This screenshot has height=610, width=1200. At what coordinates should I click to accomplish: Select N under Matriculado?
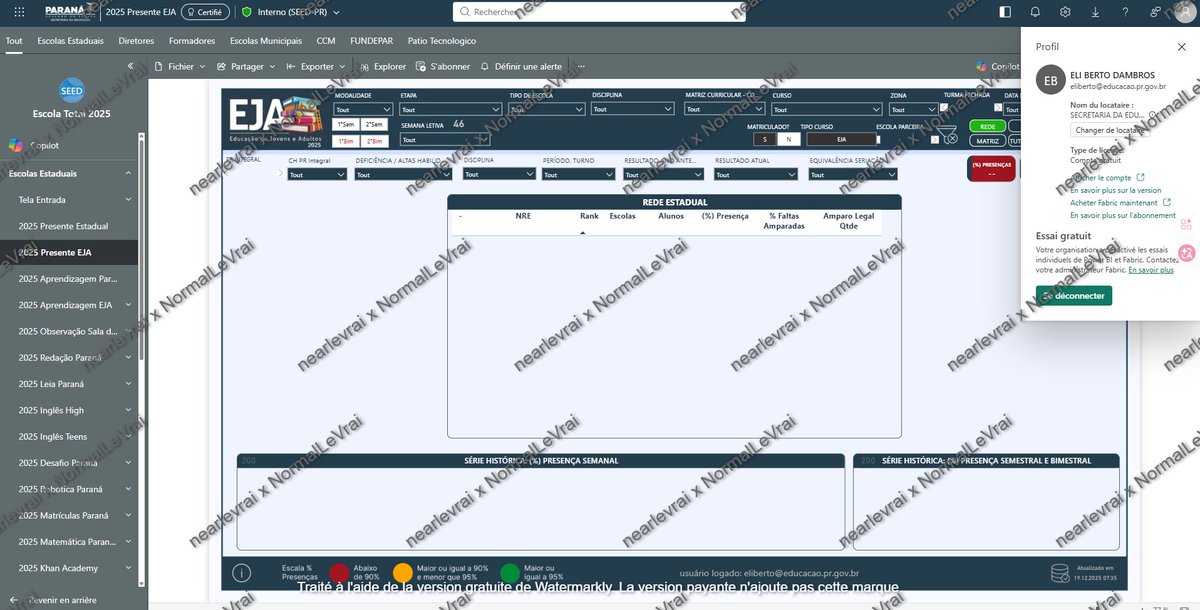click(789, 140)
